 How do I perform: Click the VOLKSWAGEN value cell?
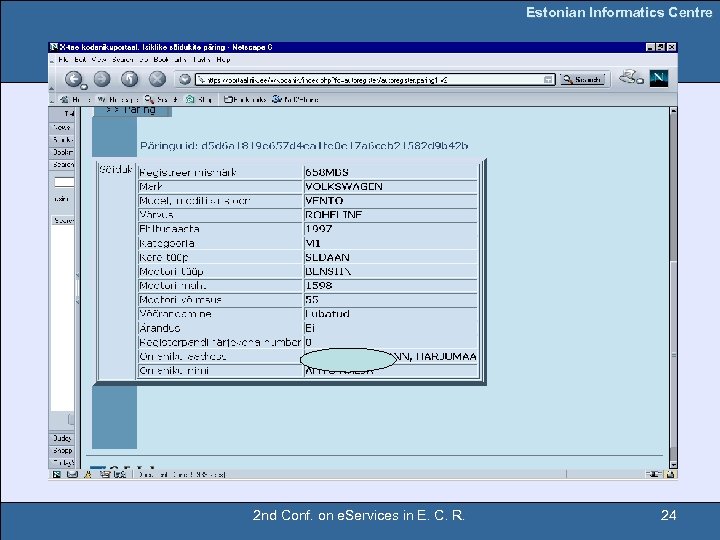[x=390, y=186]
